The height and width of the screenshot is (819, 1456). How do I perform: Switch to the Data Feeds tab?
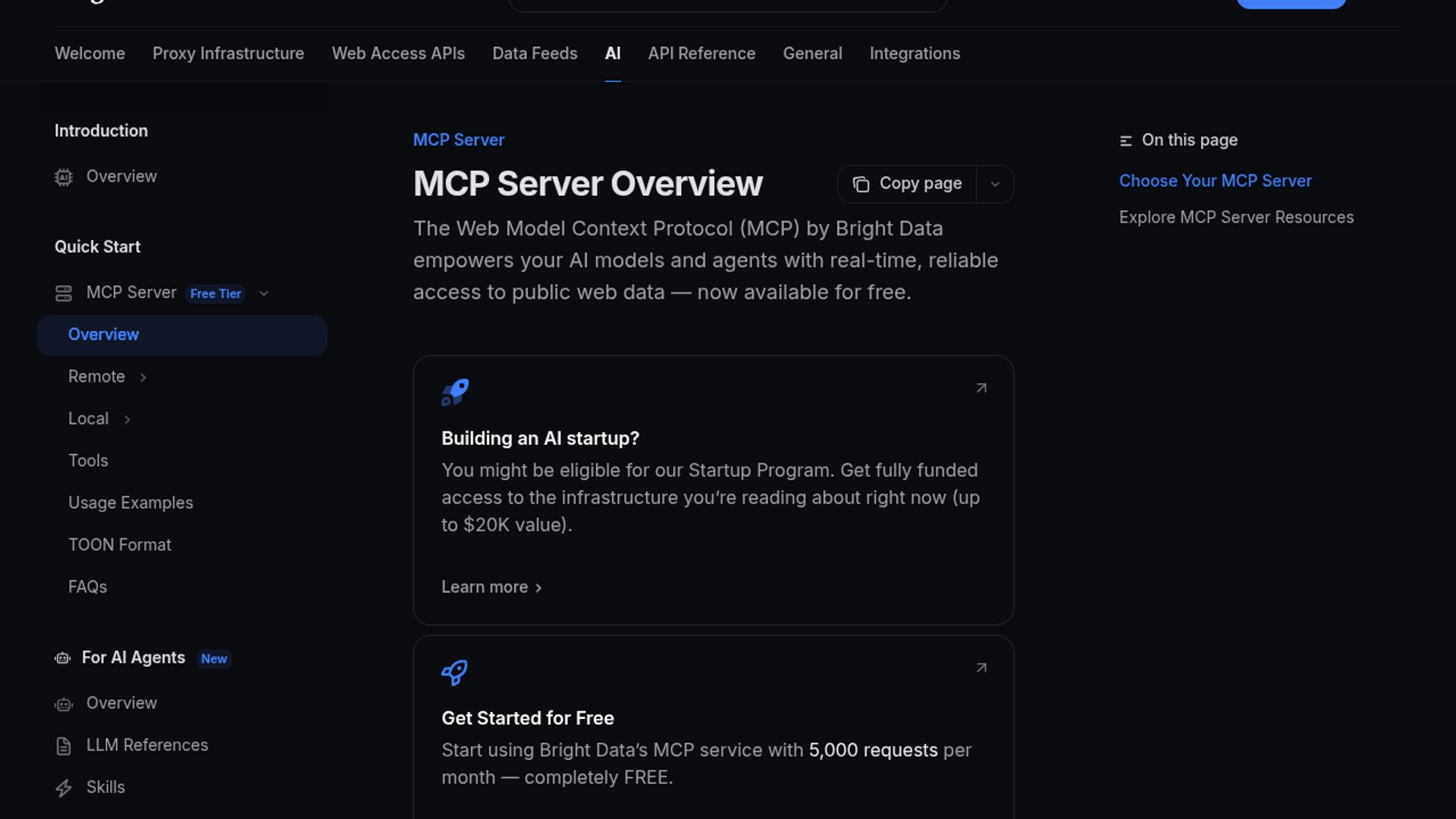[x=535, y=53]
